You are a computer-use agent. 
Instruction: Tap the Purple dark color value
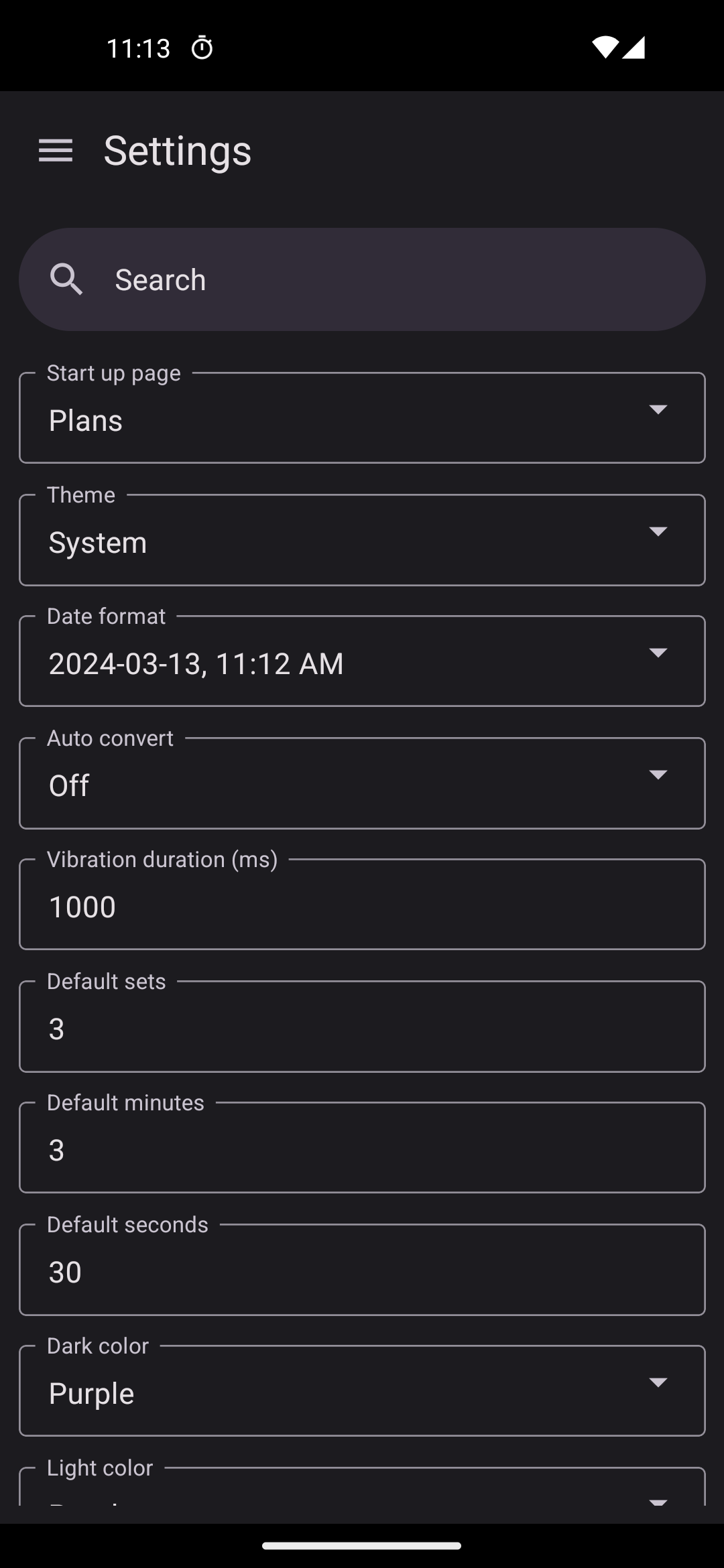(x=92, y=1394)
